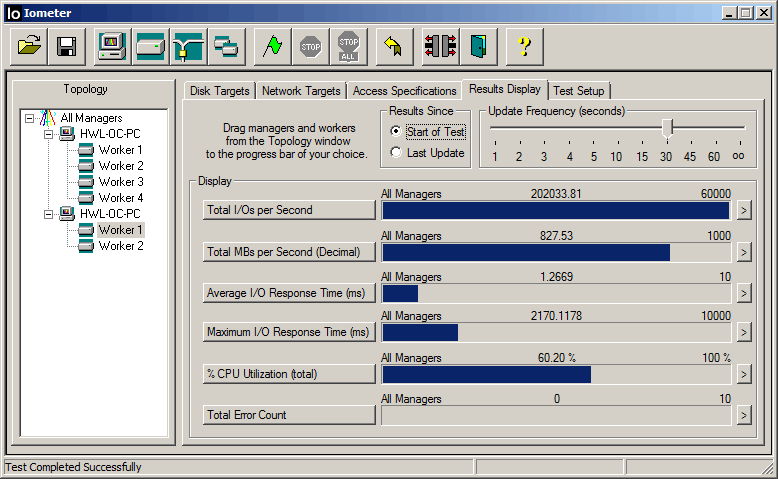Viewport: 778px width, 479px height.
Task: Click the Total MBs per Second progress bar
Action: tap(556, 252)
